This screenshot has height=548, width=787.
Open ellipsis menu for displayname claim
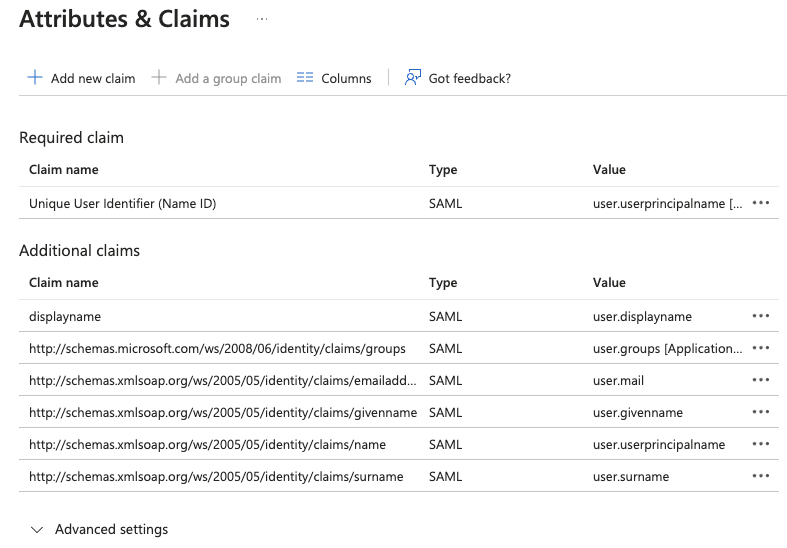point(761,316)
